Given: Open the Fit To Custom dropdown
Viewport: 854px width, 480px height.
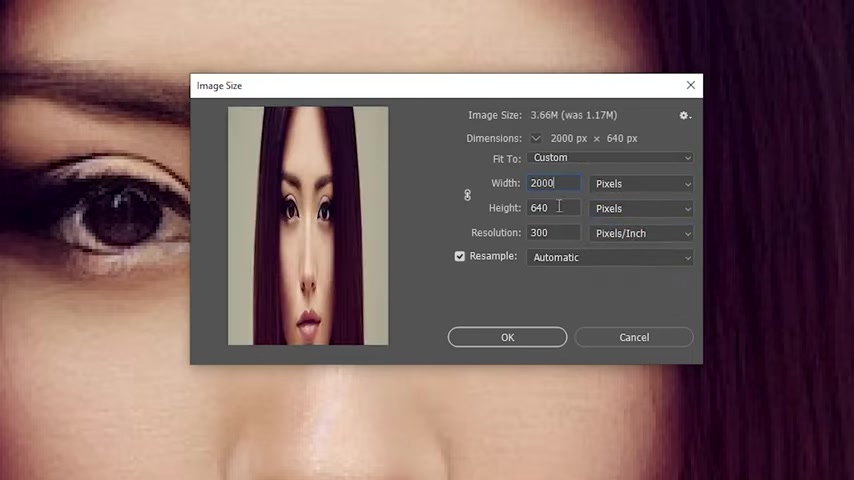Looking at the screenshot, I should tap(609, 157).
